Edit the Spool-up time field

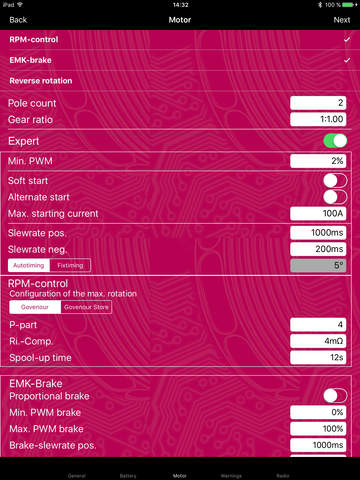[318, 357]
